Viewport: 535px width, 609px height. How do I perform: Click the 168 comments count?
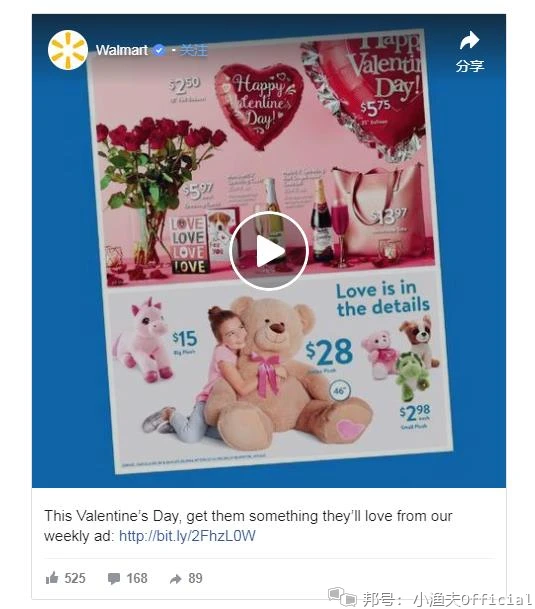137,578
